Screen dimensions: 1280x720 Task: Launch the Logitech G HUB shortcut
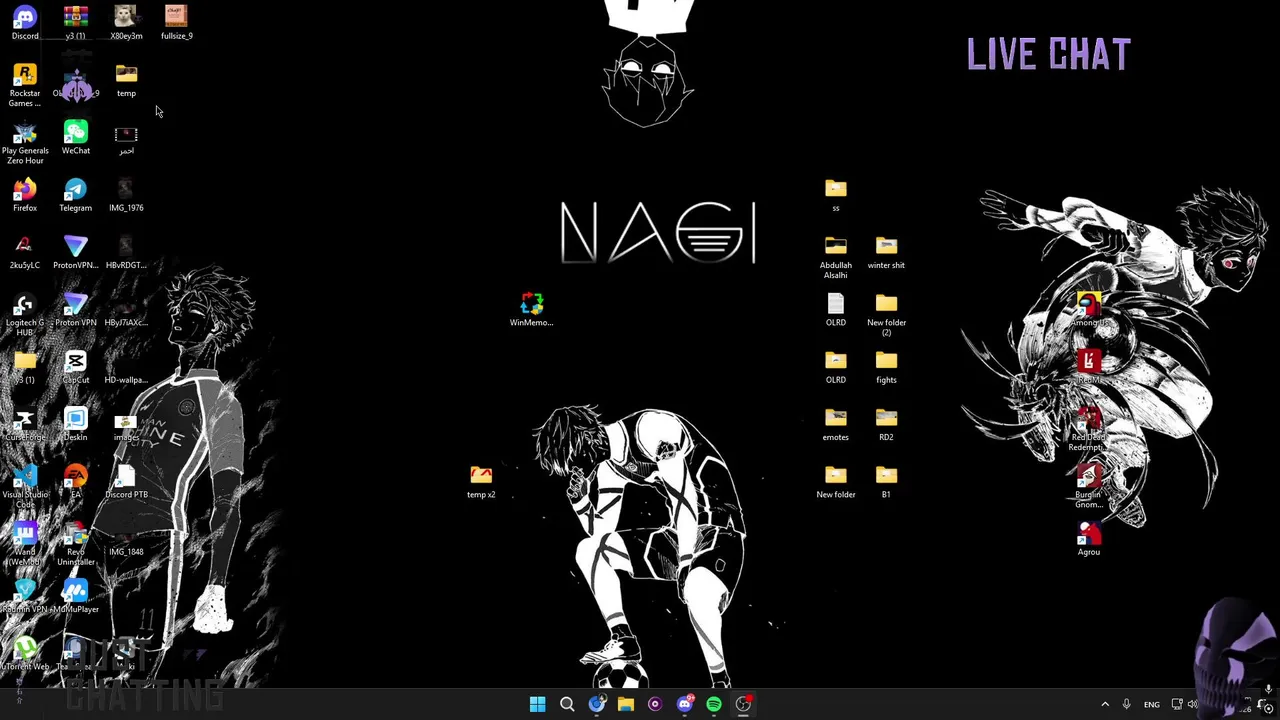[25, 314]
